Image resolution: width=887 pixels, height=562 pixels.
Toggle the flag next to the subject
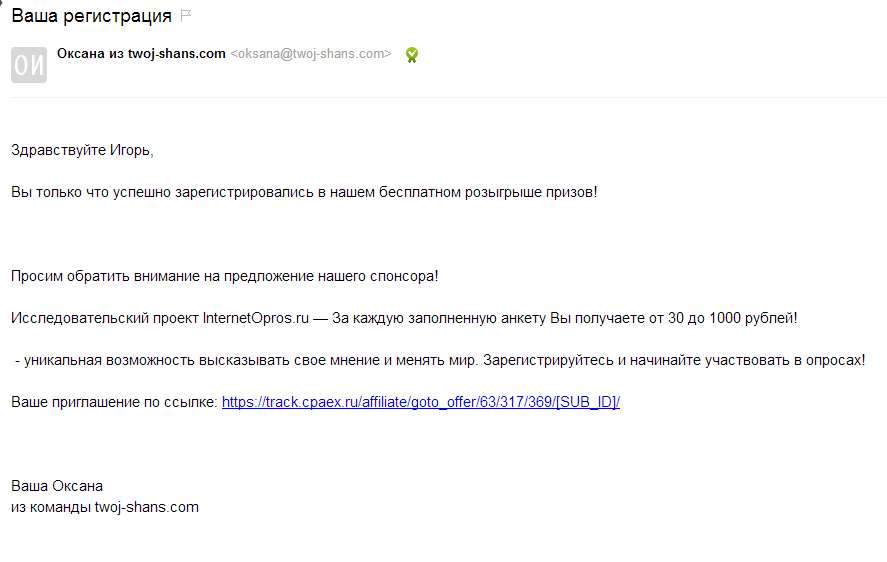(x=185, y=16)
